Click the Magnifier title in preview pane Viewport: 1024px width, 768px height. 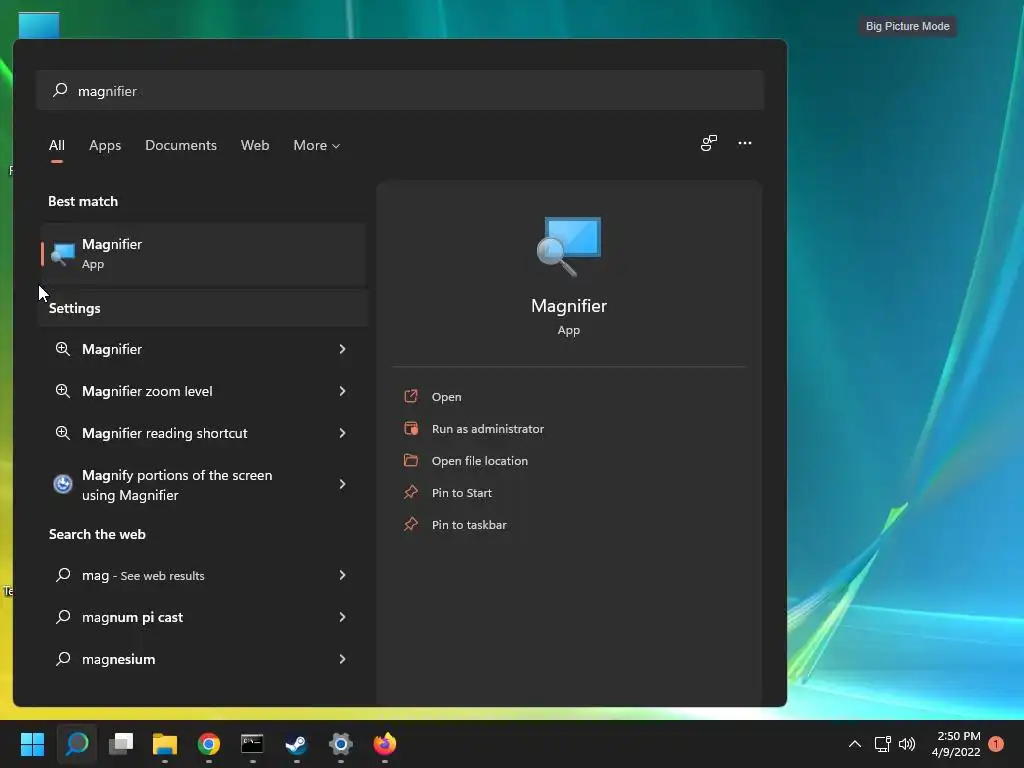pyautogui.click(x=569, y=306)
